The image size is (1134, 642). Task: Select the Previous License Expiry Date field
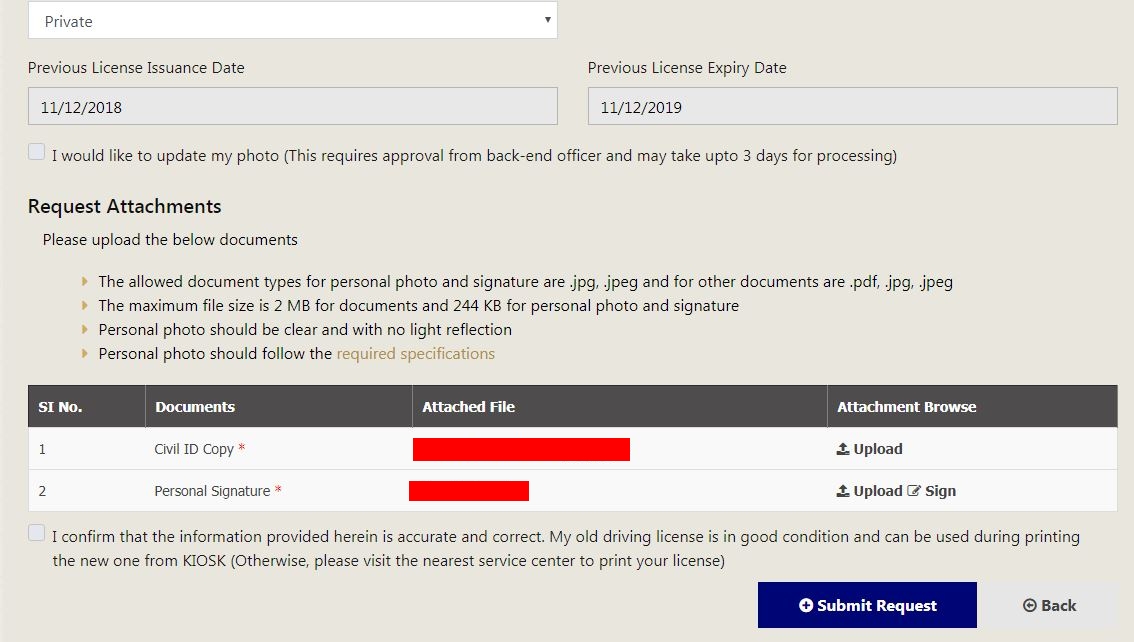[852, 105]
